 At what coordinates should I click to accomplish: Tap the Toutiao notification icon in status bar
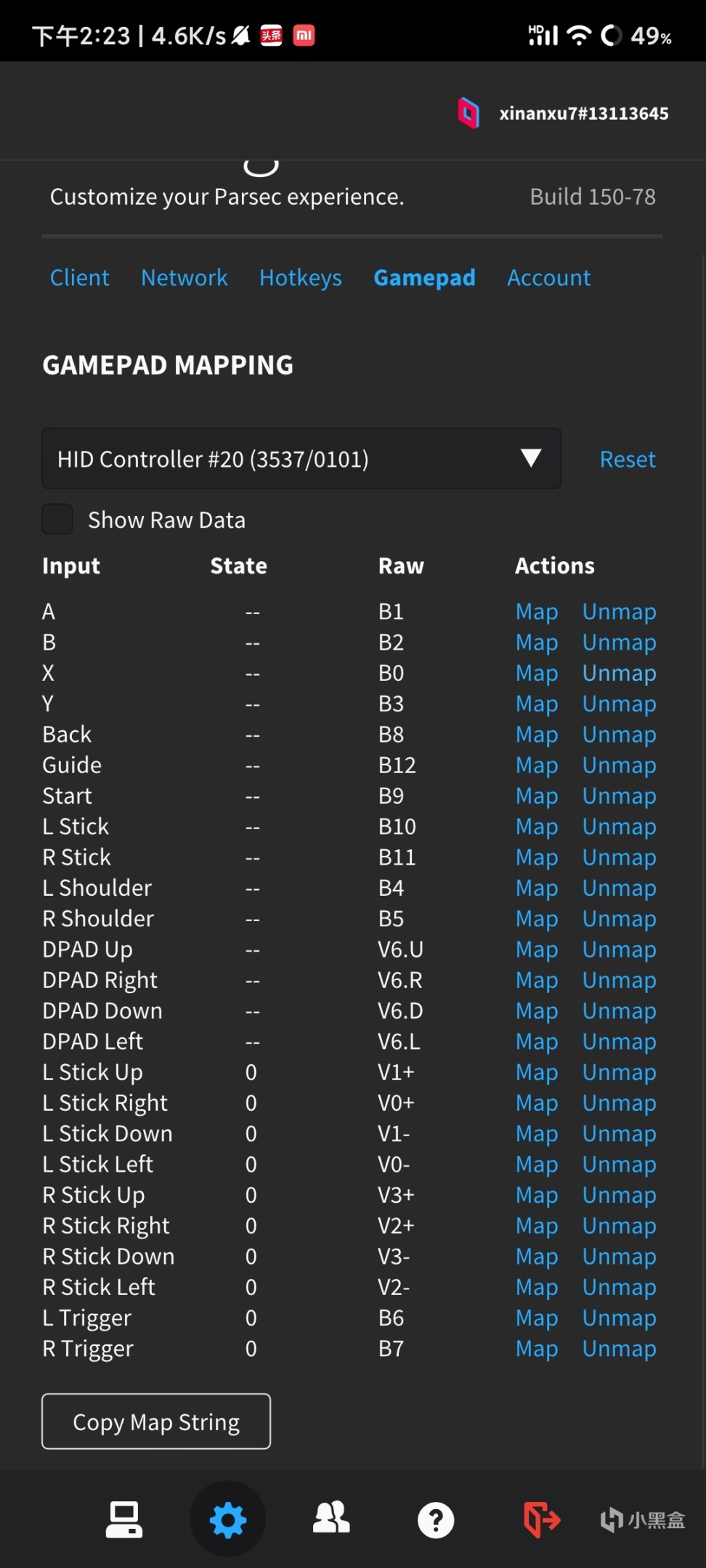[271, 35]
